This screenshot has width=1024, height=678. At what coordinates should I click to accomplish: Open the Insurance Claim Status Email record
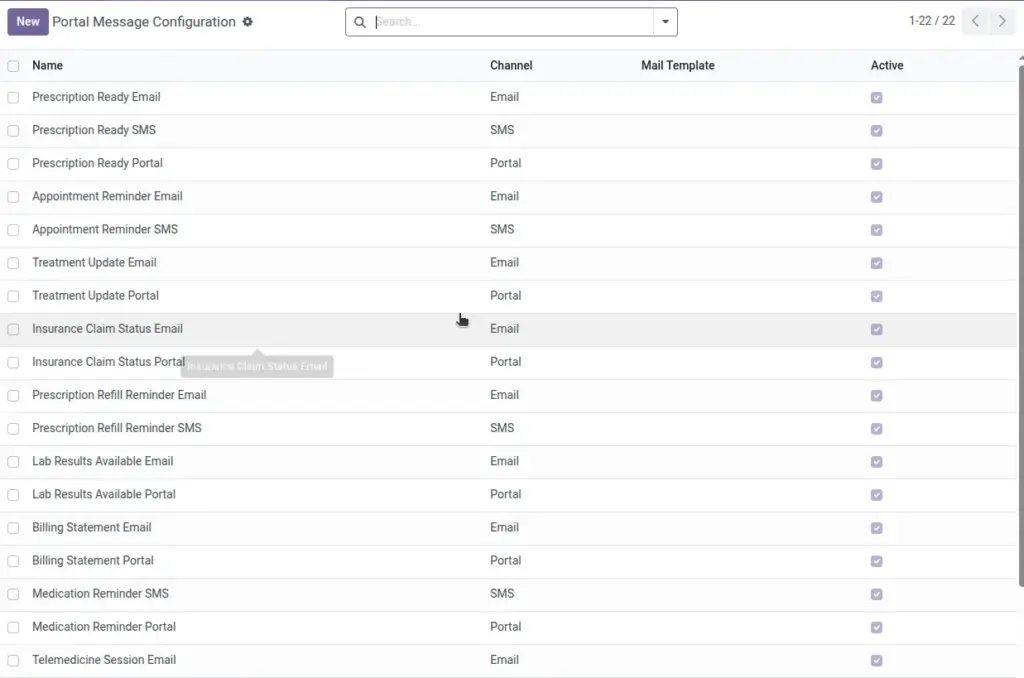107,329
